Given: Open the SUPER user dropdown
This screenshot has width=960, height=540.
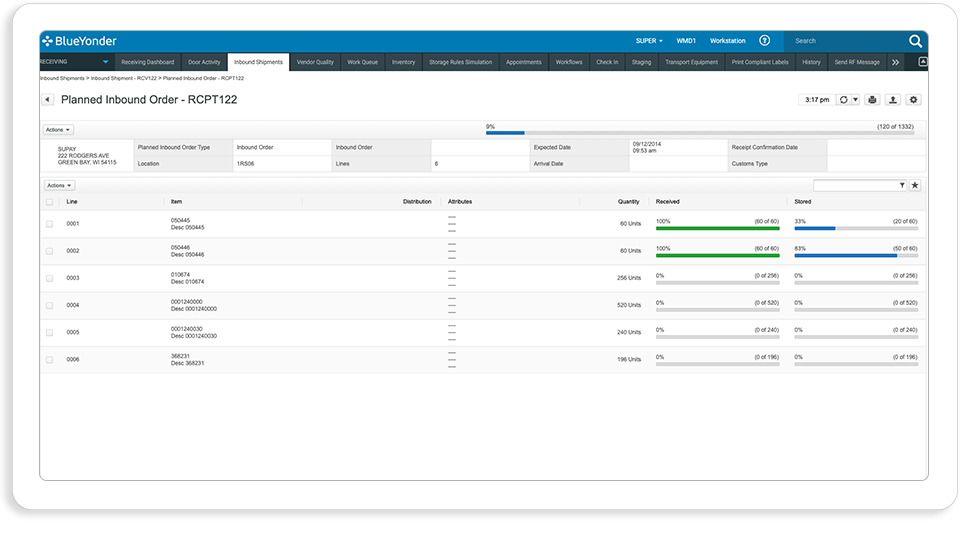Looking at the screenshot, I should 649,41.
